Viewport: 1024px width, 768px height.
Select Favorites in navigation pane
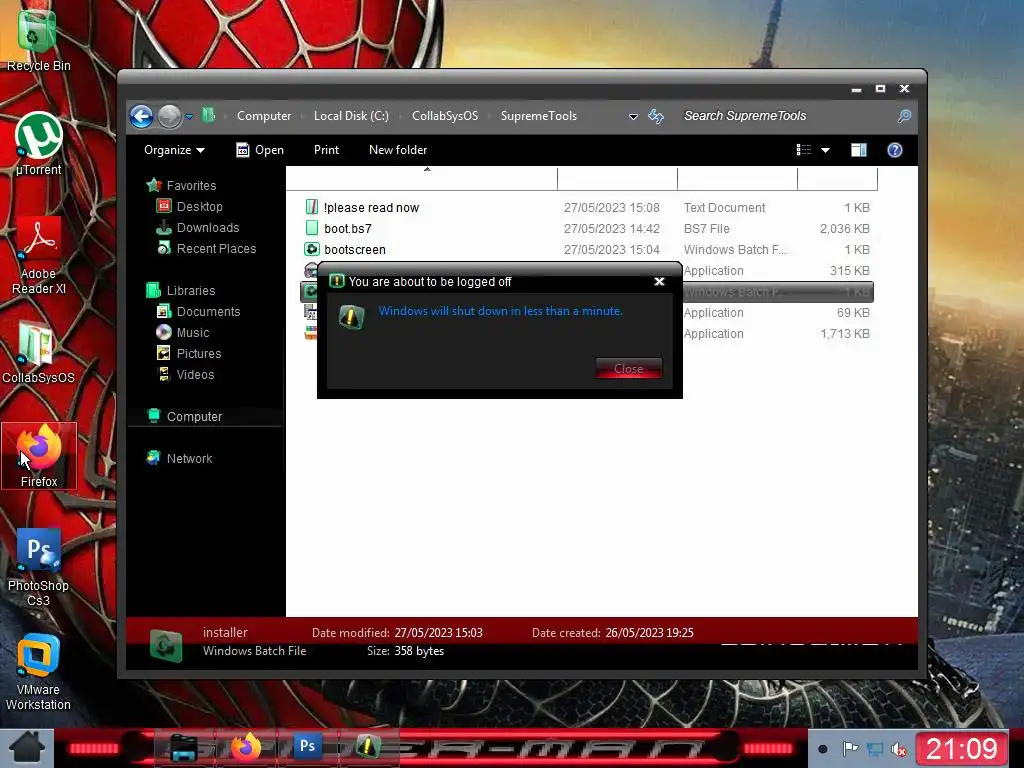(x=181, y=185)
